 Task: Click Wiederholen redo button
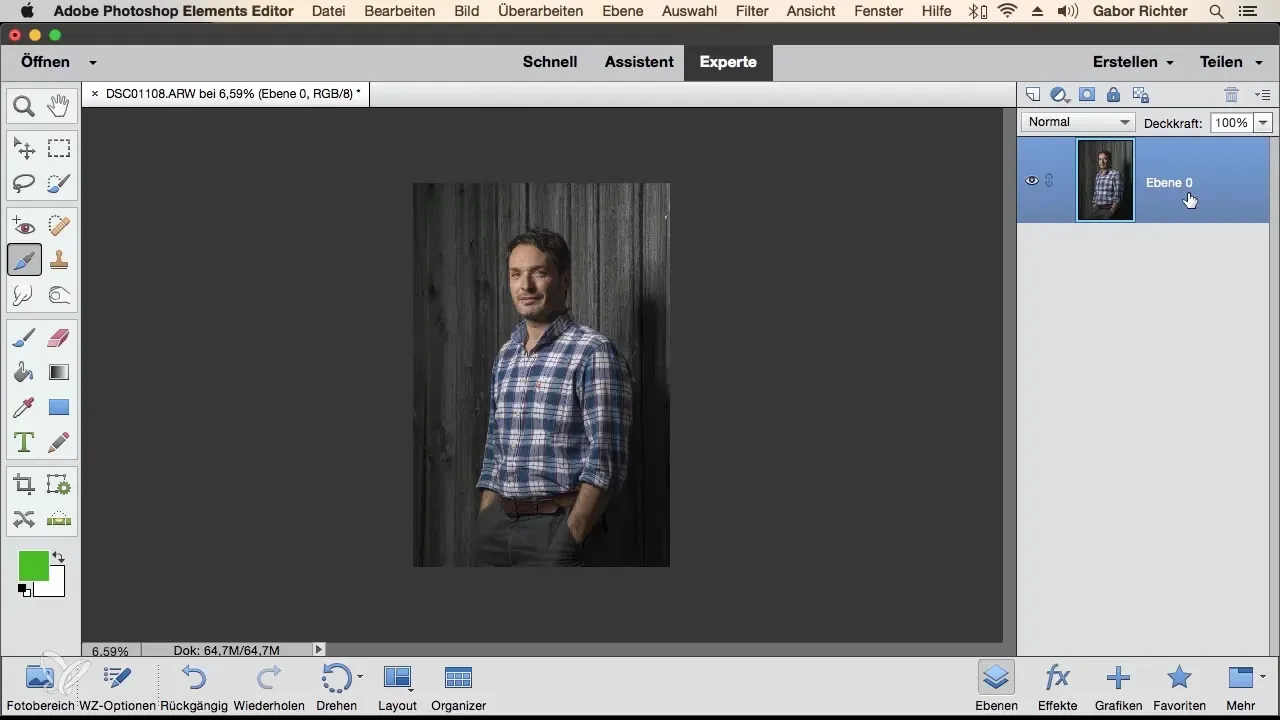coord(269,687)
